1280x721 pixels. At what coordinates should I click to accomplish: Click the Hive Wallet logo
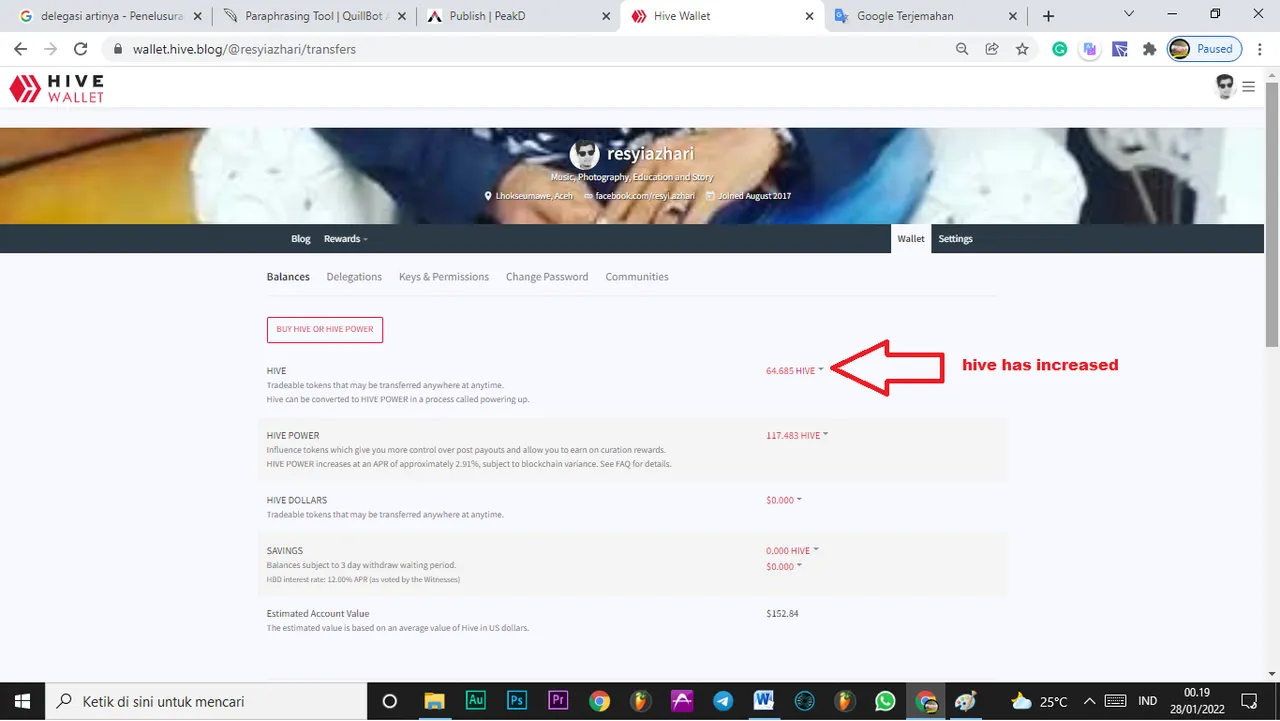[x=57, y=89]
